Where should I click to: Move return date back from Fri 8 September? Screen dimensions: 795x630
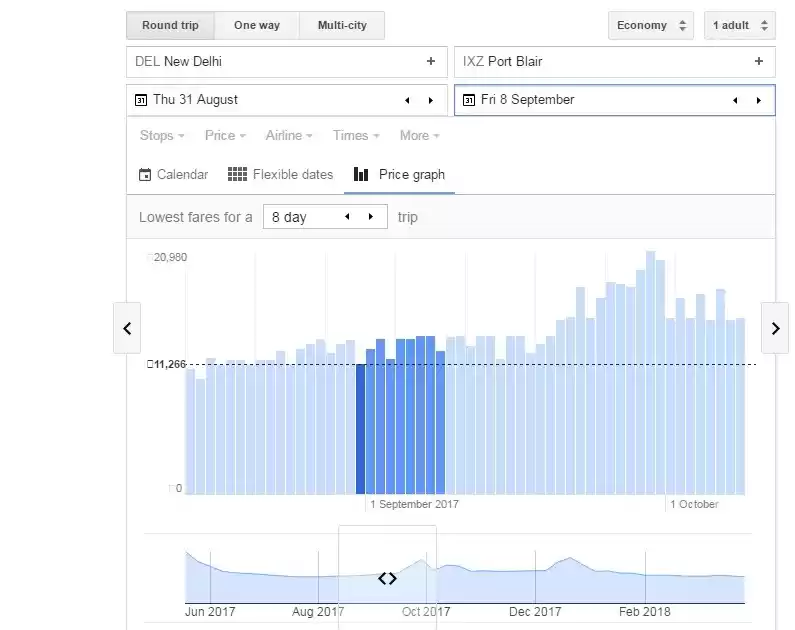735,100
